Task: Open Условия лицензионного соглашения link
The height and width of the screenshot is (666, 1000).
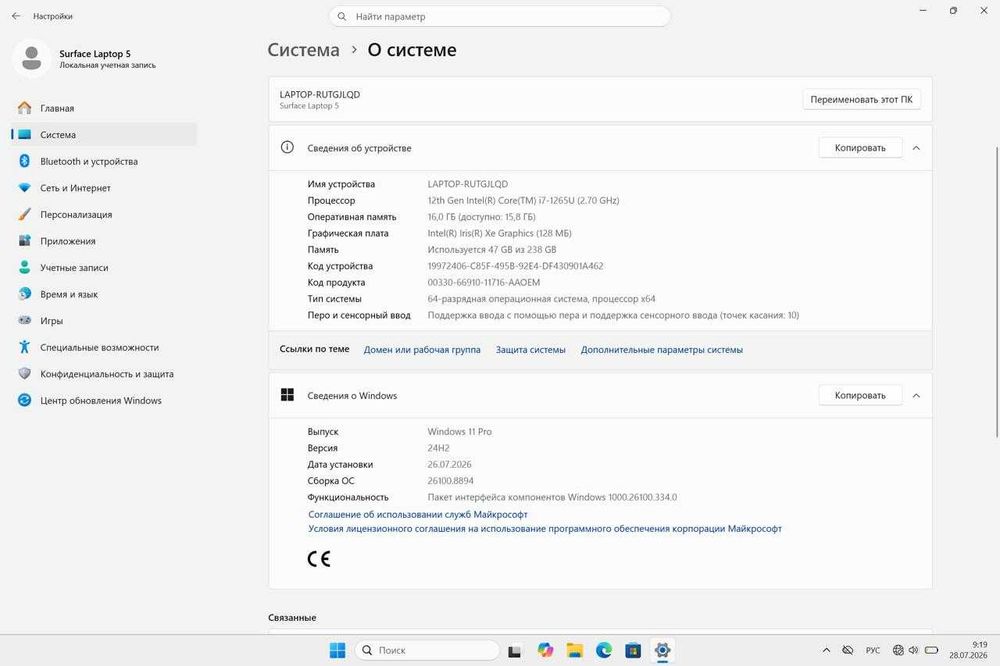Action: [x=545, y=528]
